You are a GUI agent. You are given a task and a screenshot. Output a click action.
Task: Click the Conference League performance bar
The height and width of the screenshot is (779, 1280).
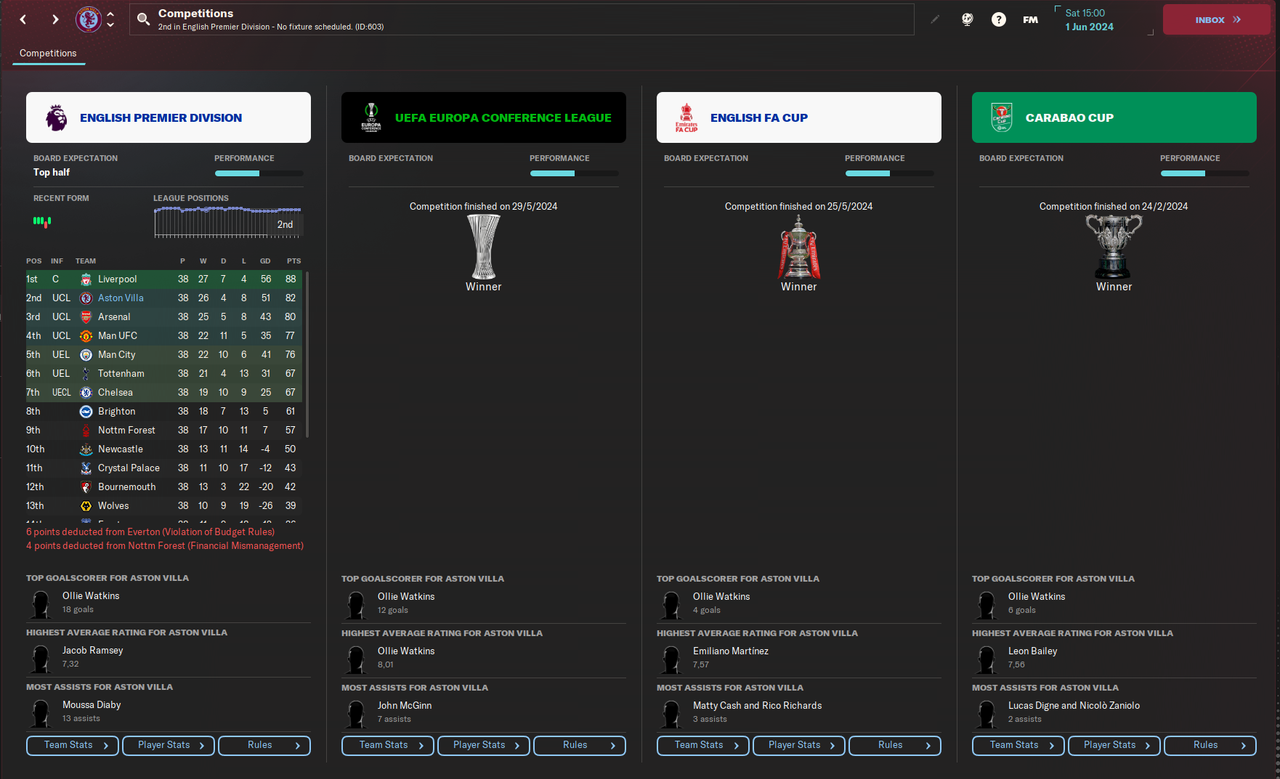574,174
